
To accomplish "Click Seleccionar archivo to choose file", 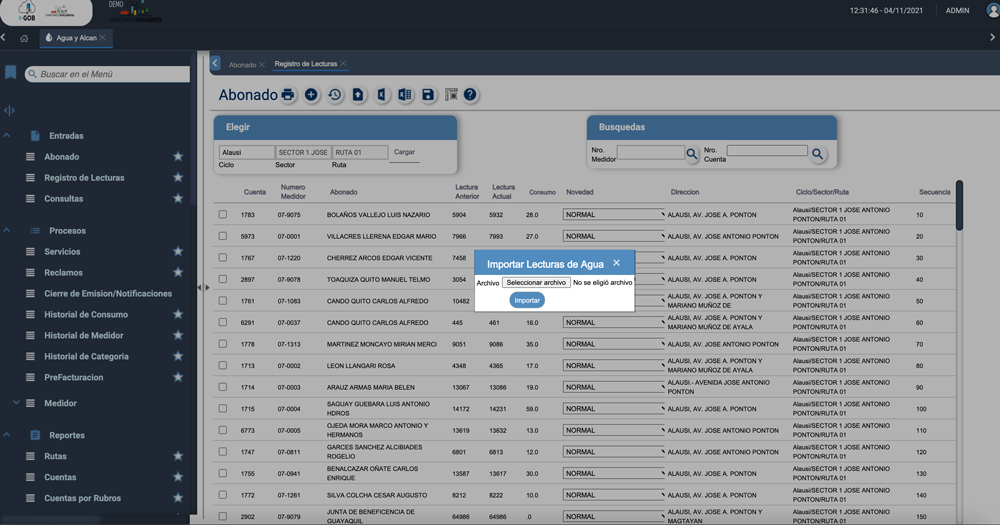I will click(x=535, y=283).
